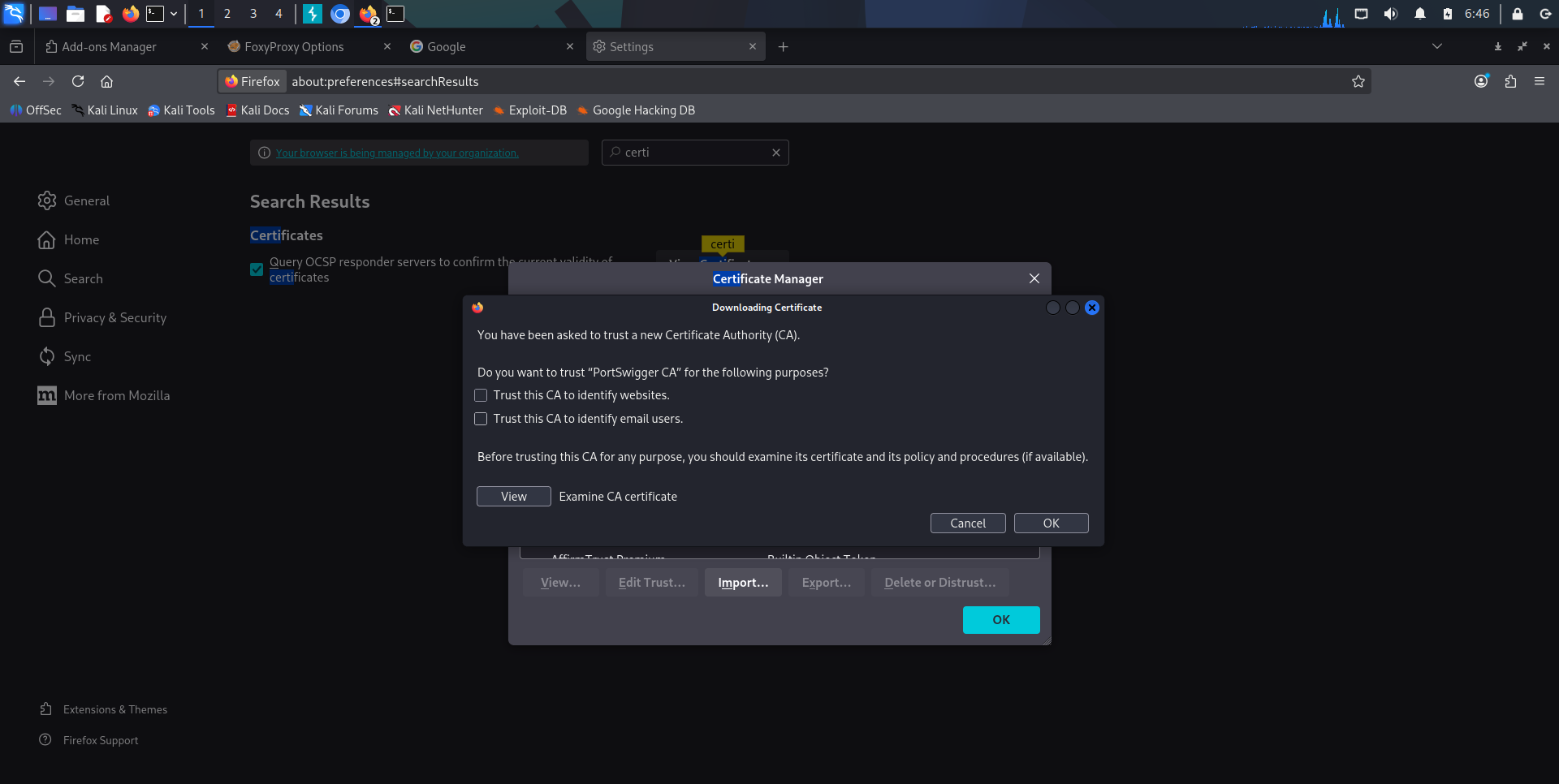Open a new tab with plus button

point(783,47)
